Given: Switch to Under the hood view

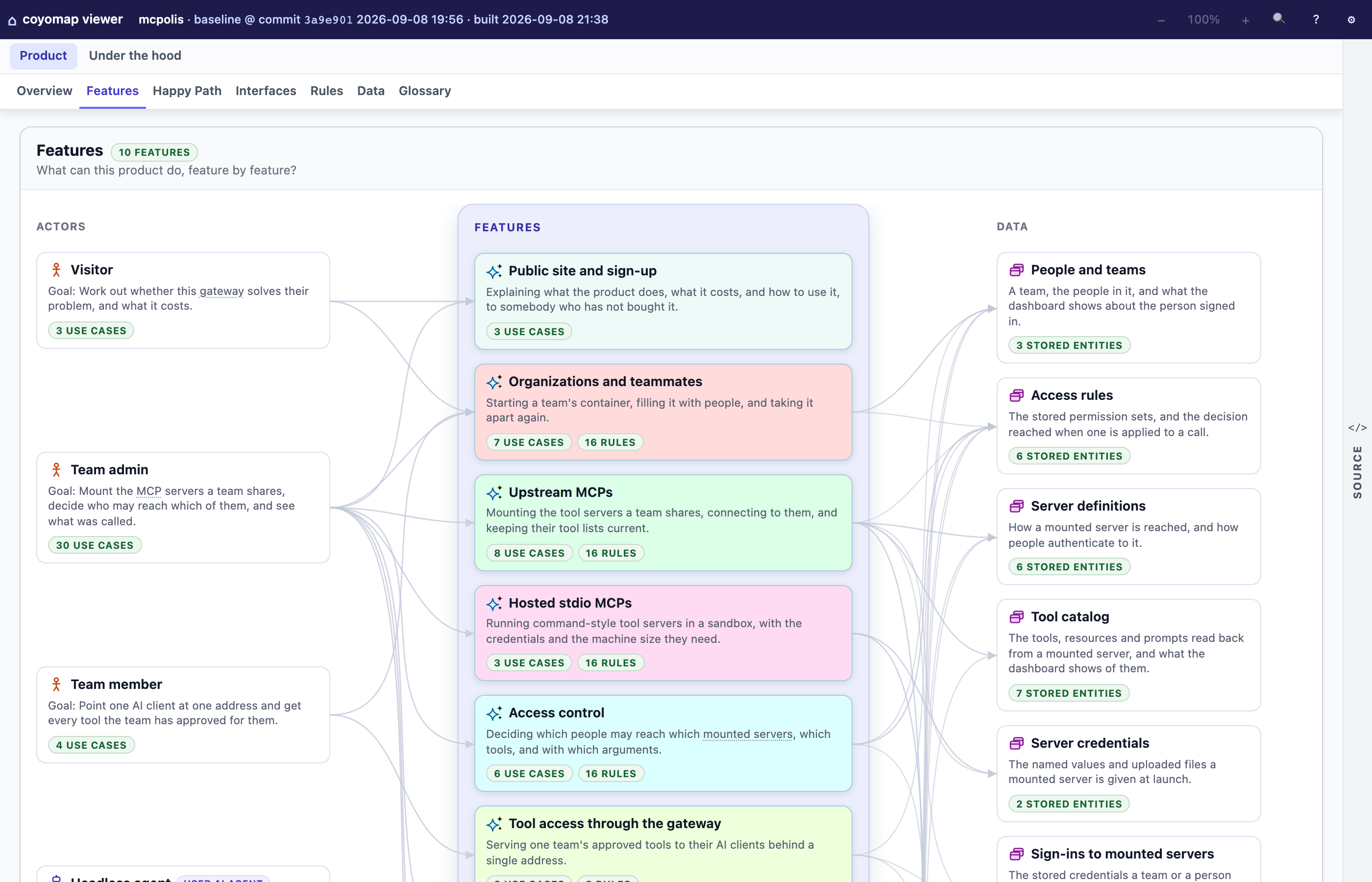Looking at the screenshot, I should [x=135, y=55].
